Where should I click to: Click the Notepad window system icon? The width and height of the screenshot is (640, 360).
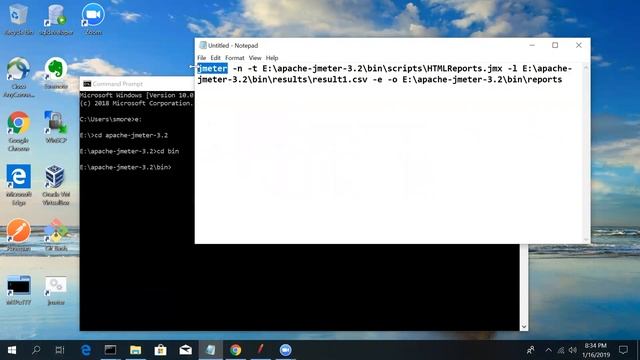pyautogui.click(x=202, y=45)
